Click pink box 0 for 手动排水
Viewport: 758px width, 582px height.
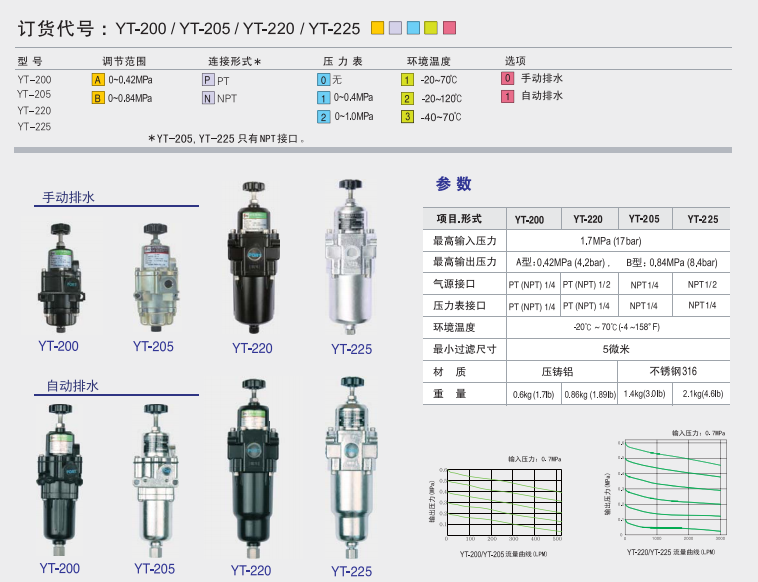pos(507,78)
